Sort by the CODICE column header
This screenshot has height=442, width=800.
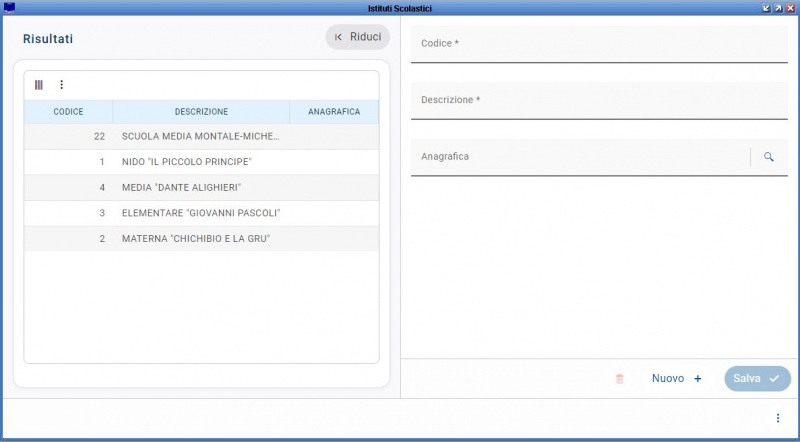[68, 112]
